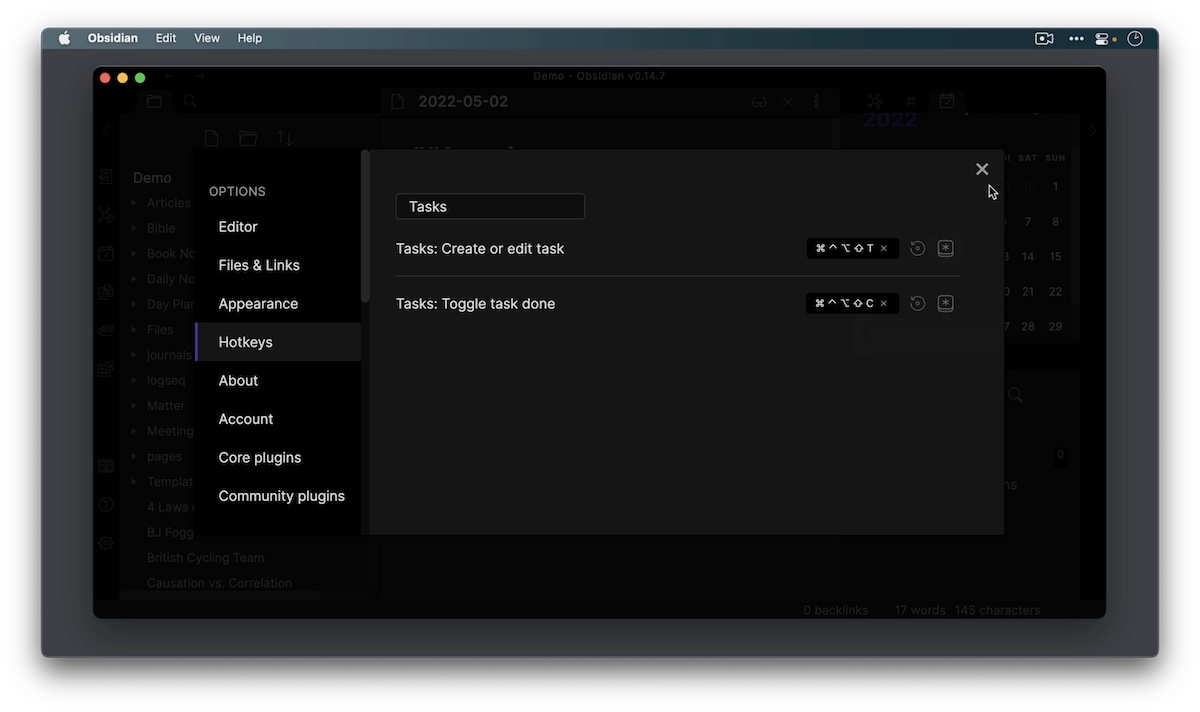Viewport: 1200px width, 712px height.
Task: Open more options for the 2022-05-02 note
Action: point(816,102)
